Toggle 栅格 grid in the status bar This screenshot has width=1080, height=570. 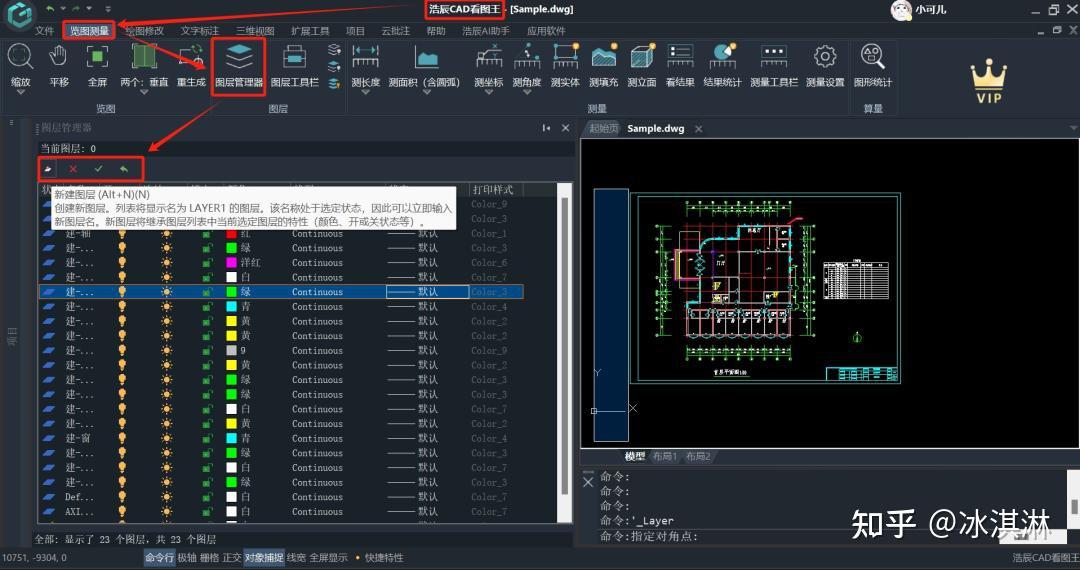pos(209,558)
